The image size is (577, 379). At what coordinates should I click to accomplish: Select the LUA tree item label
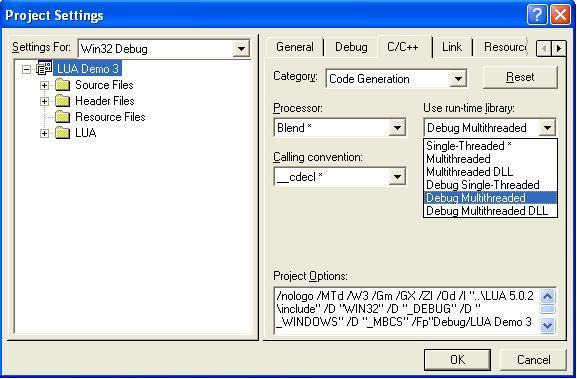click(x=85, y=133)
